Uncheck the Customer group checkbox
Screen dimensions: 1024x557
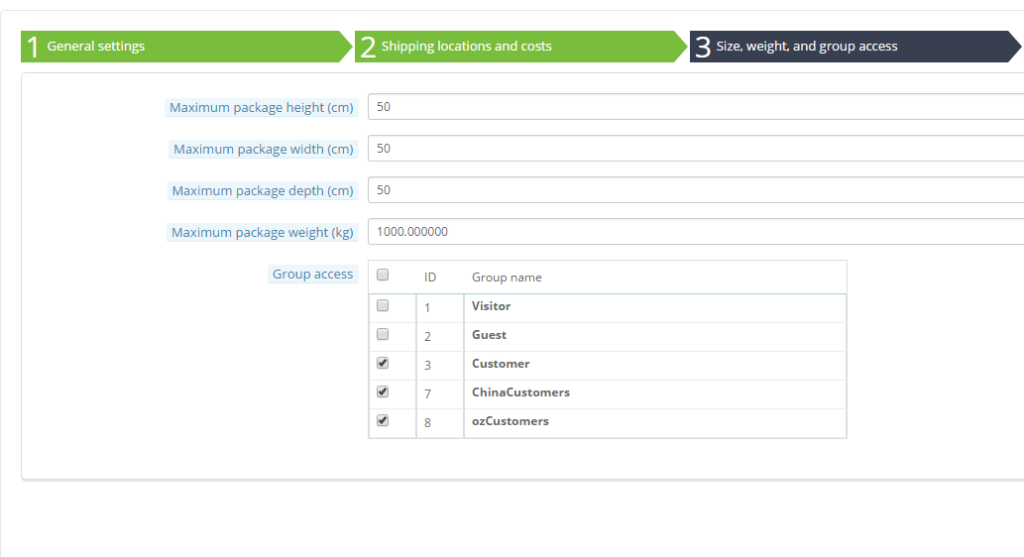382,363
